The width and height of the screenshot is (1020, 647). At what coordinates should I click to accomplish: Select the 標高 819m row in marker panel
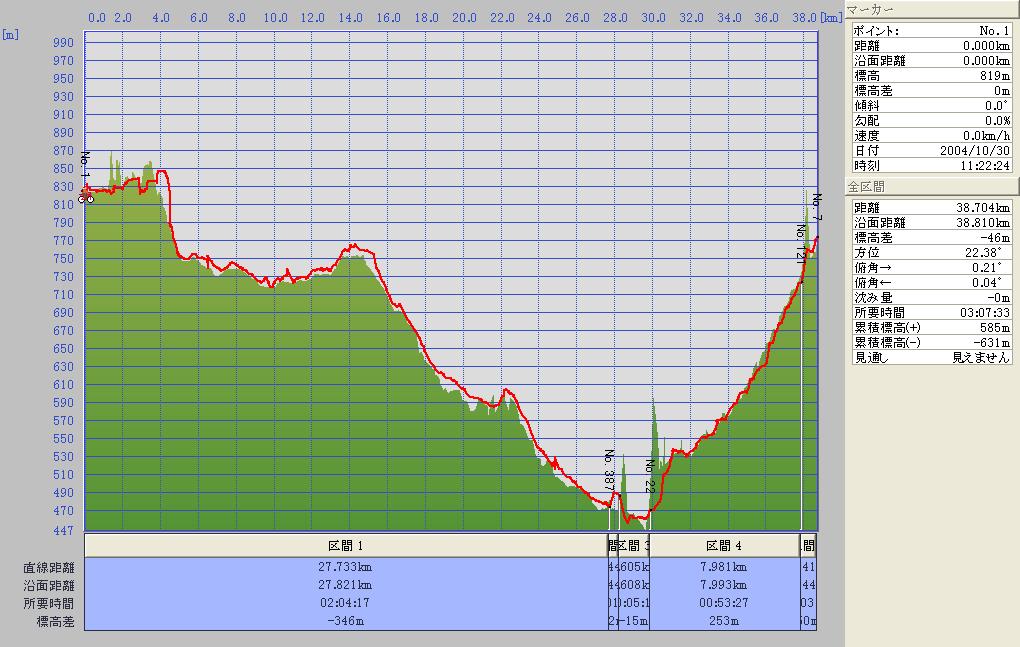click(930, 75)
